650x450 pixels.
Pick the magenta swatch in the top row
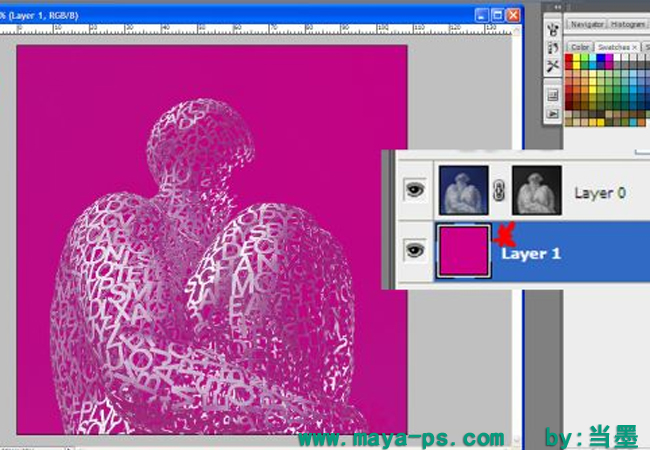[609, 58]
